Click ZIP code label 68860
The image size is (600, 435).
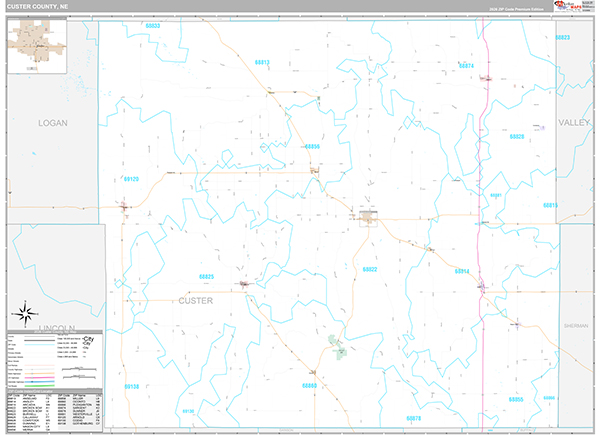pyautogui.click(x=309, y=386)
